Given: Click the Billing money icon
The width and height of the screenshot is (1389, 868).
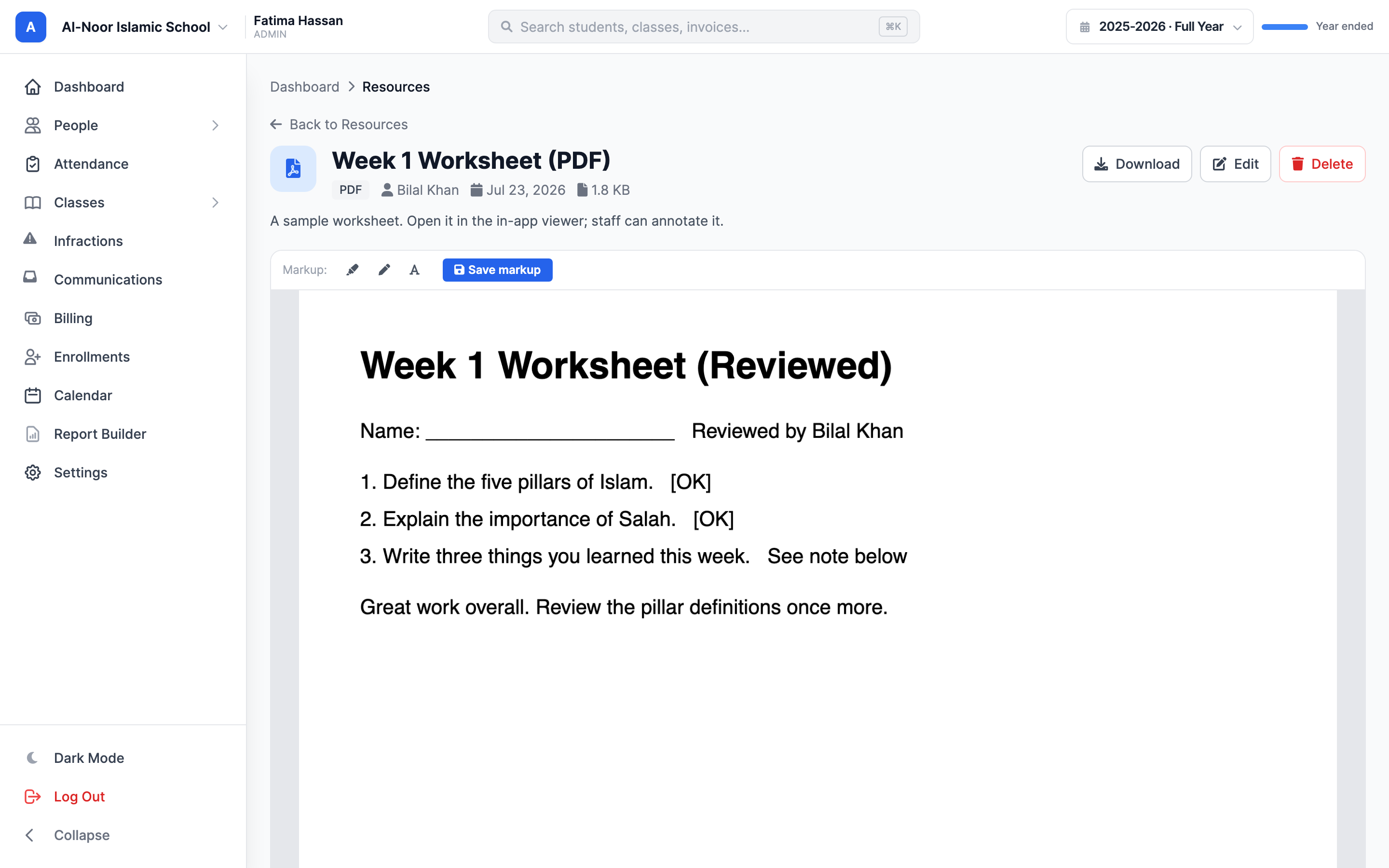Looking at the screenshot, I should (33, 318).
